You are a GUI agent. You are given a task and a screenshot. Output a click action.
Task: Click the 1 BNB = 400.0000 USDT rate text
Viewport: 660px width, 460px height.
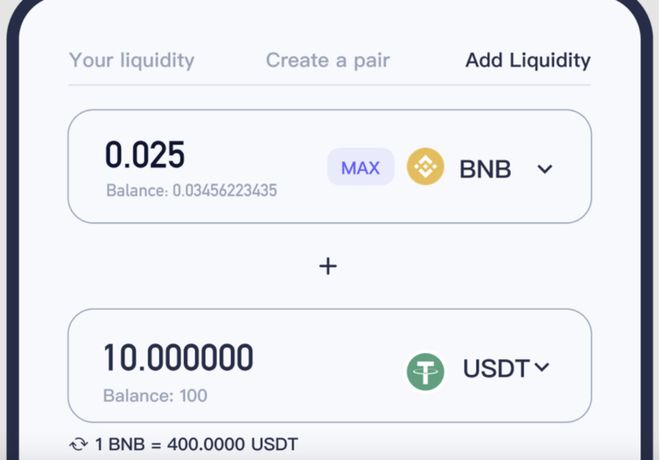tap(197, 444)
